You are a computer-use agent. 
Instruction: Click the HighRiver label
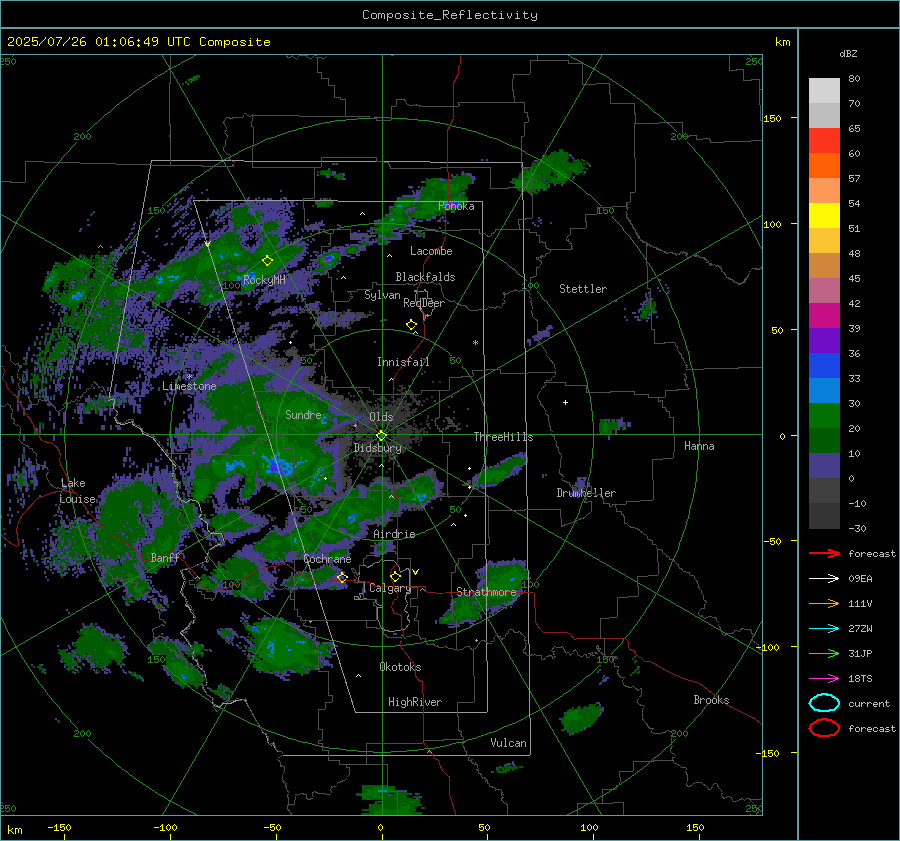click(415, 702)
